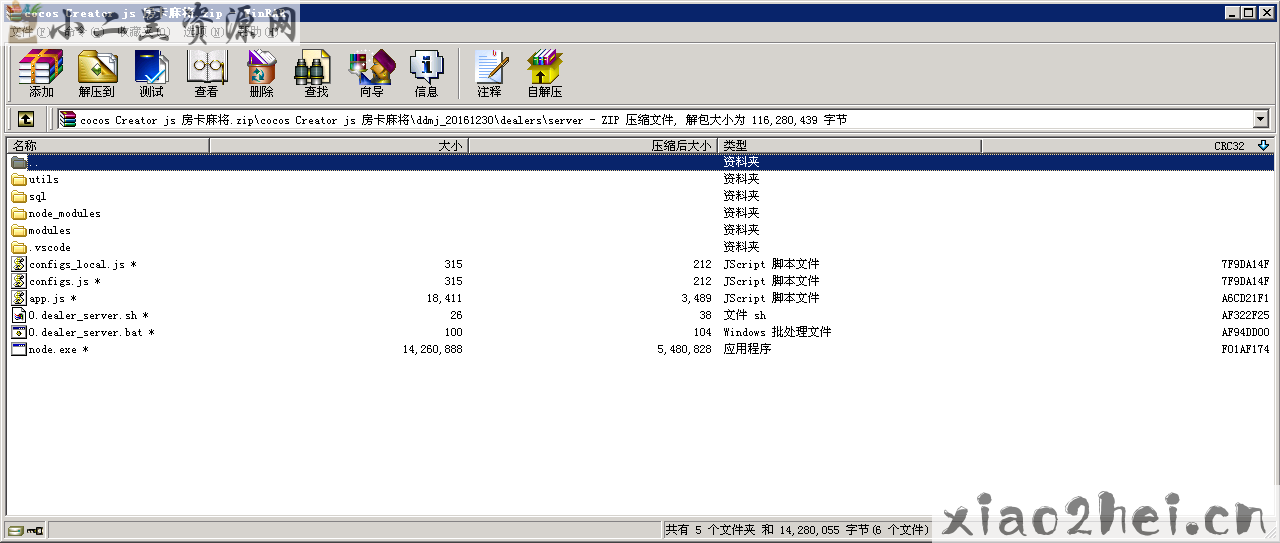Viewport: 1280px width, 543px height.
Task: Click the 0.dealer_server.bat batch file icon
Action: pos(19,332)
